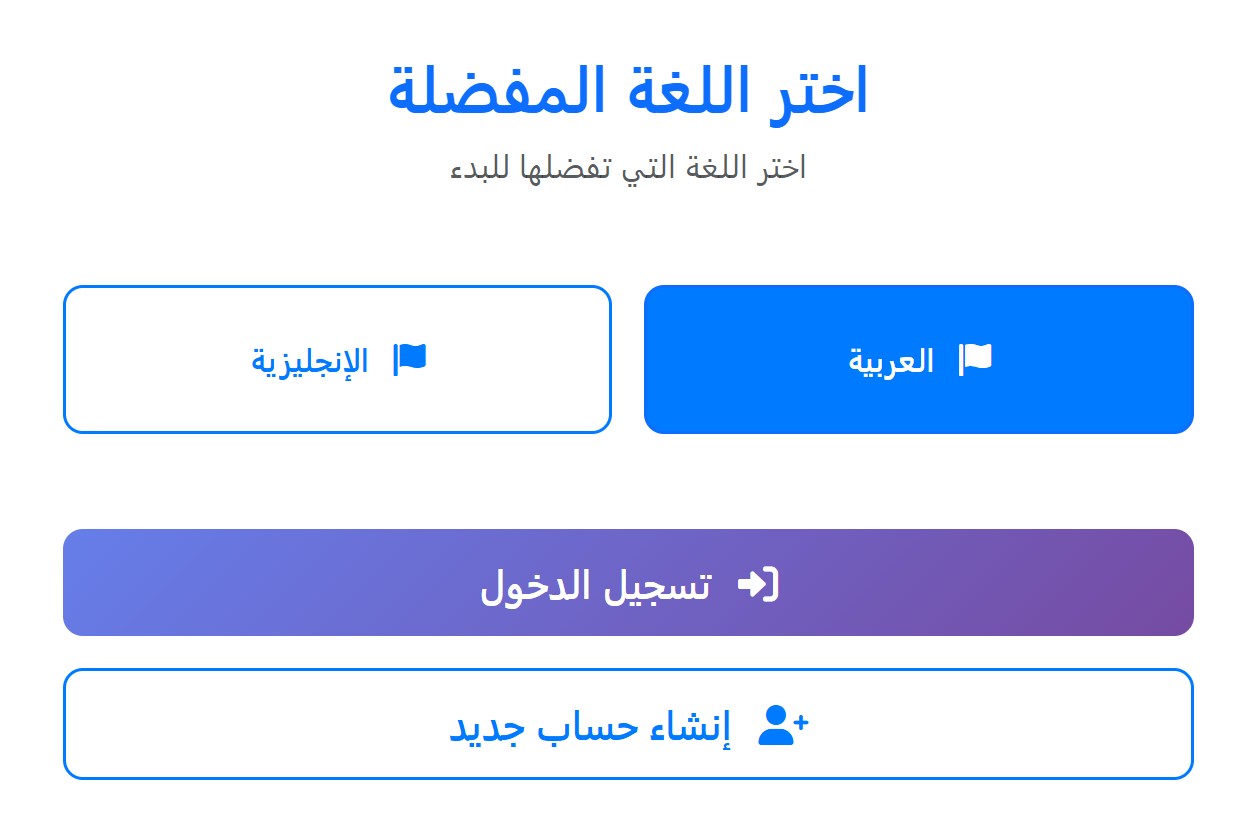Click the person-plus icon for account creation
Viewport: 1244px width, 814px height.
click(785, 723)
